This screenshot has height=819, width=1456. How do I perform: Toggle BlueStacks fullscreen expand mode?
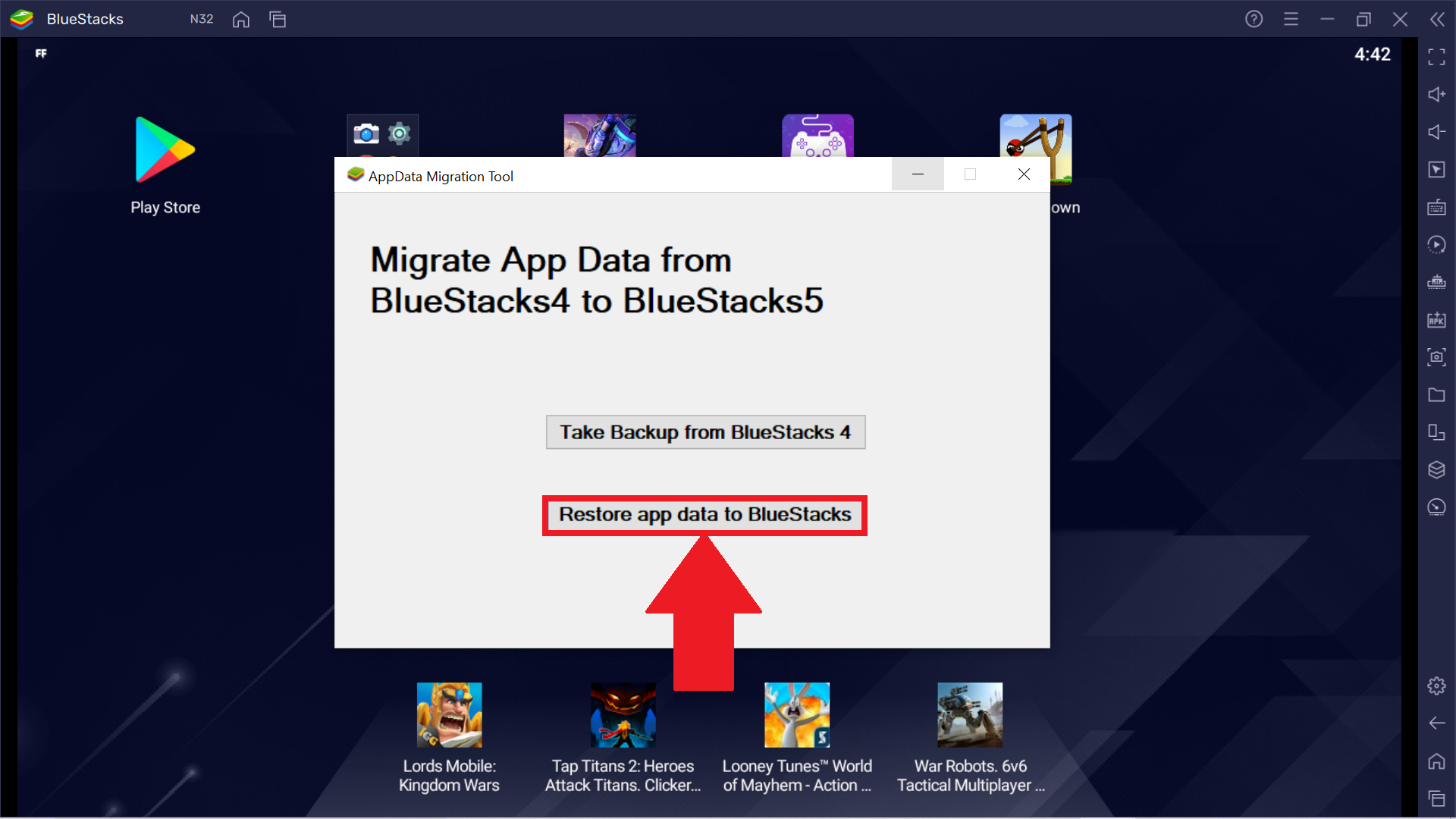(x=1436, y=55)
